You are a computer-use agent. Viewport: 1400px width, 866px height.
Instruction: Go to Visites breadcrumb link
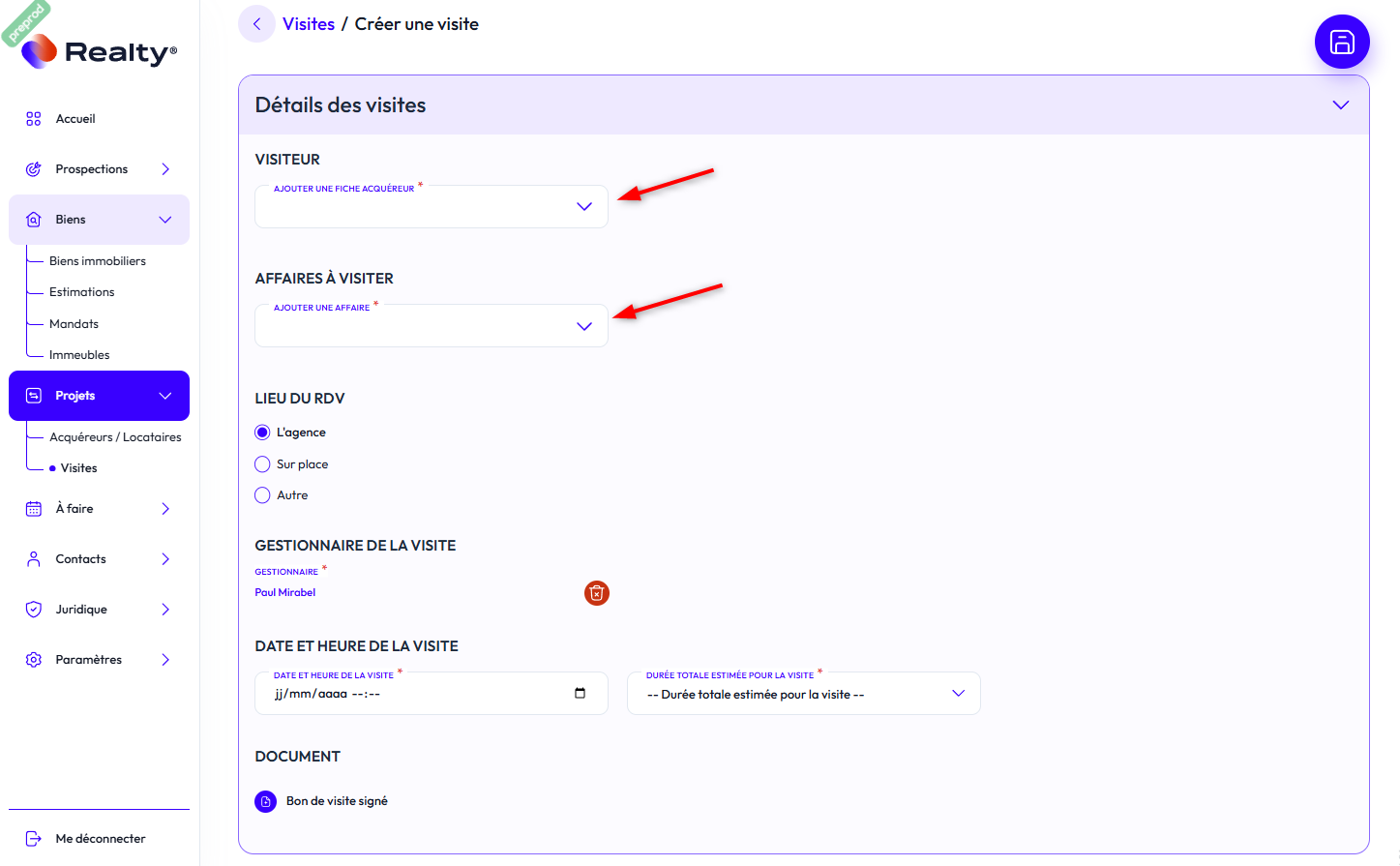(x=309, y=24)
